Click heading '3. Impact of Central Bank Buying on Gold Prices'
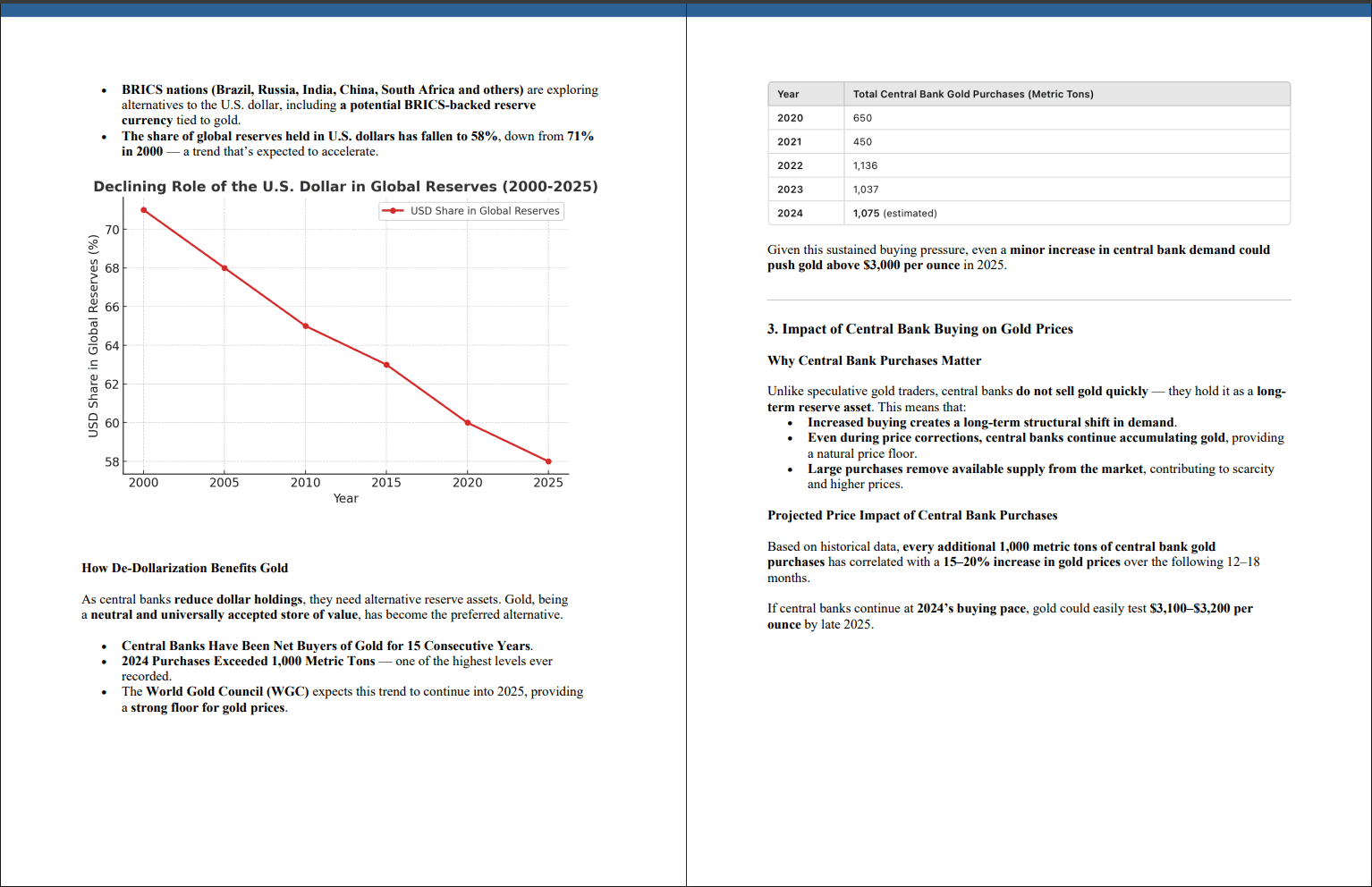 [920, 329]
